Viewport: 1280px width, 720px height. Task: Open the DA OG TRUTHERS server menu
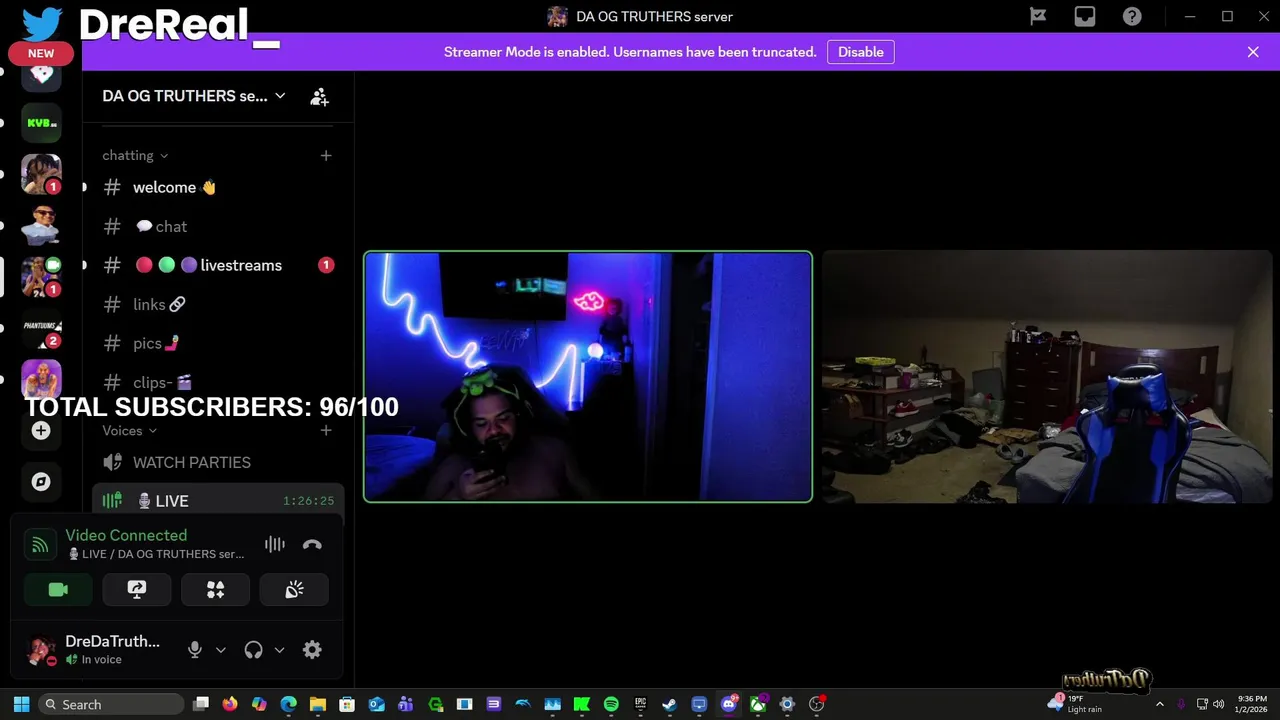point(194,96)
